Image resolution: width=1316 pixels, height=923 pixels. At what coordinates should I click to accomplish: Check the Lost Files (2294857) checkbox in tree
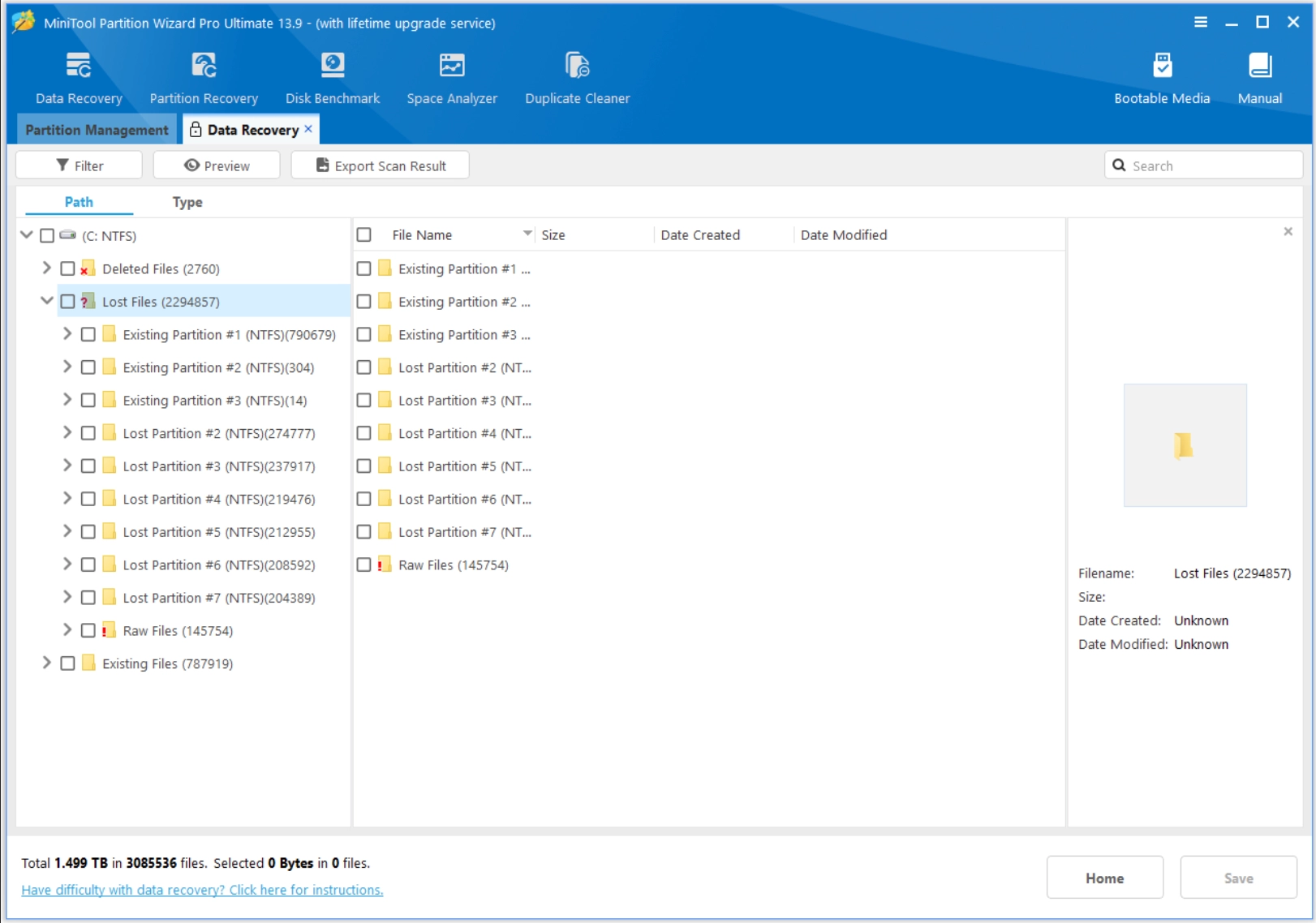(x=67, y=301)
